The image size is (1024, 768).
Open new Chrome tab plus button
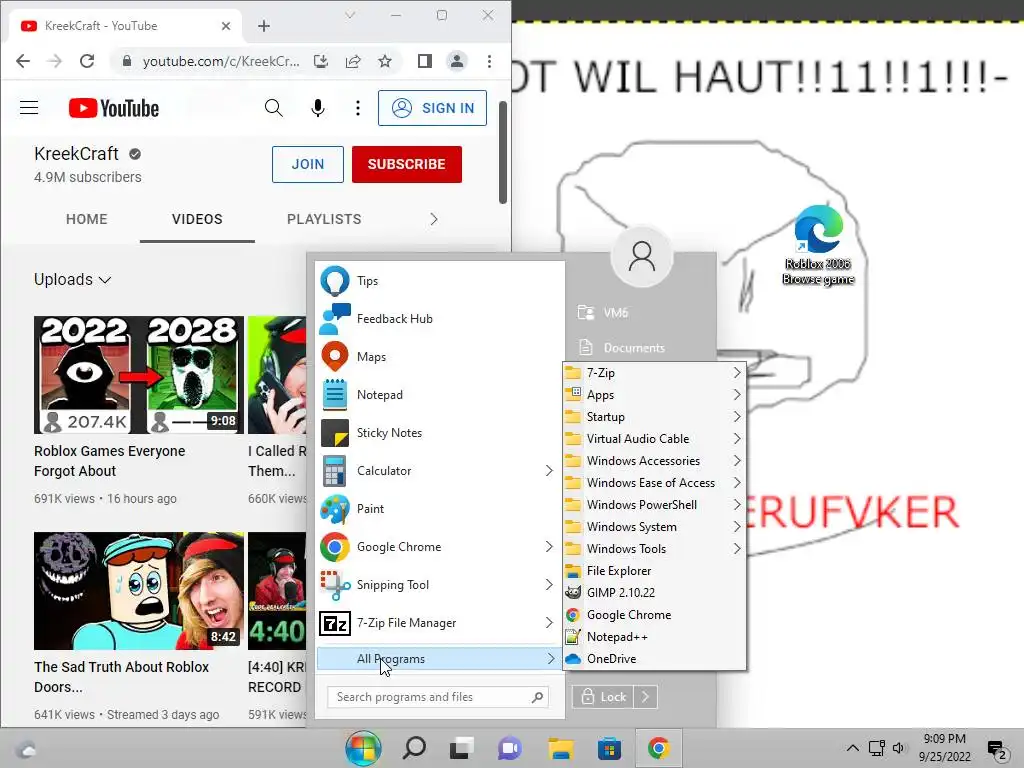(x=264, y=26)
